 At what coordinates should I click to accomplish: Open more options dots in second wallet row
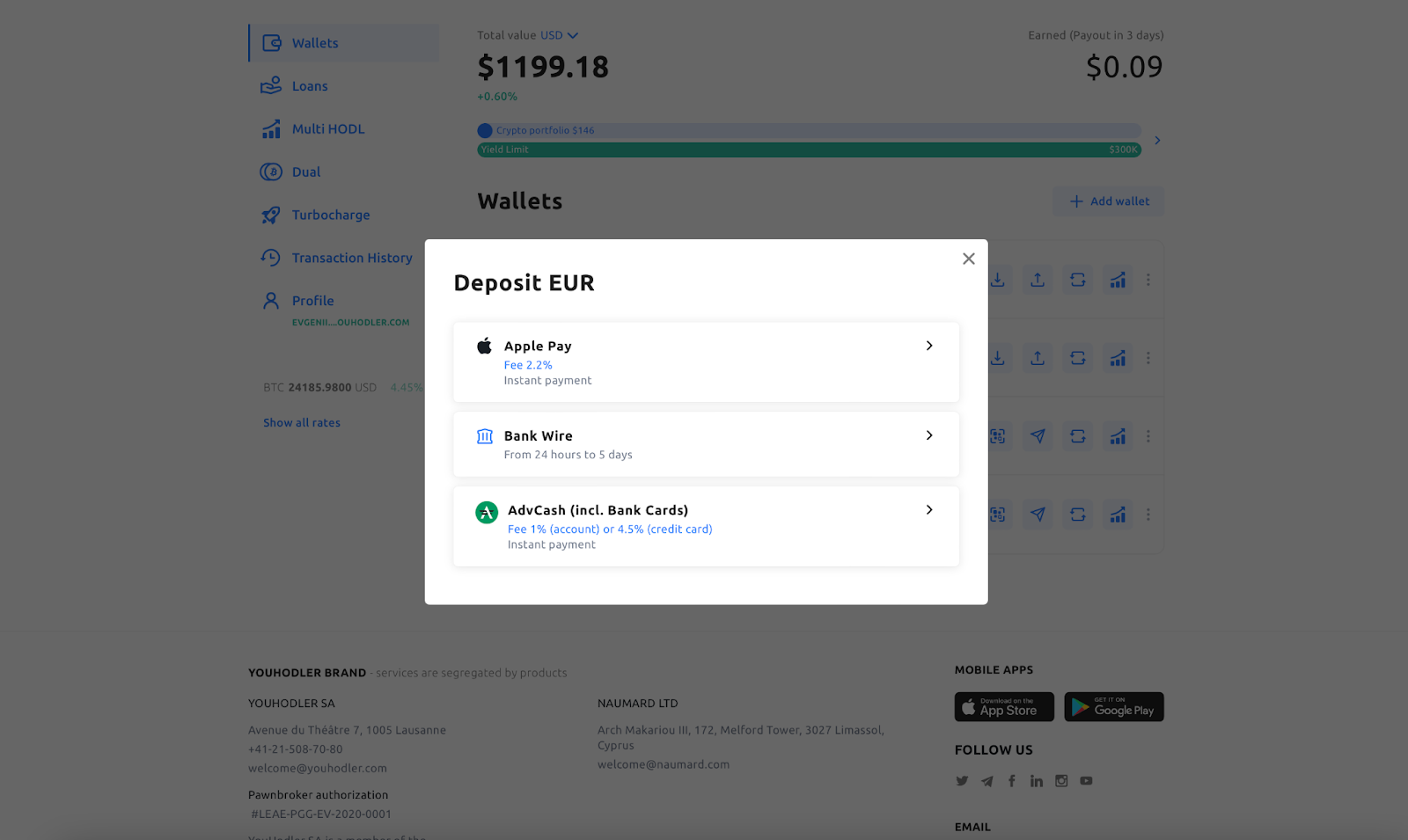[x=1148, y=358]
